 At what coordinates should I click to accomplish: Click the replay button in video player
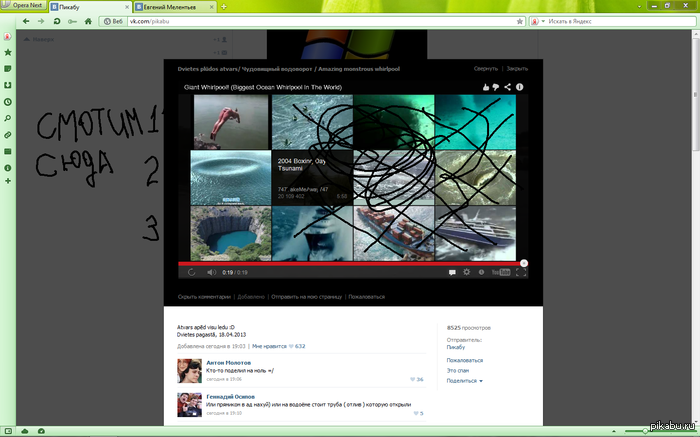point(191,272)
